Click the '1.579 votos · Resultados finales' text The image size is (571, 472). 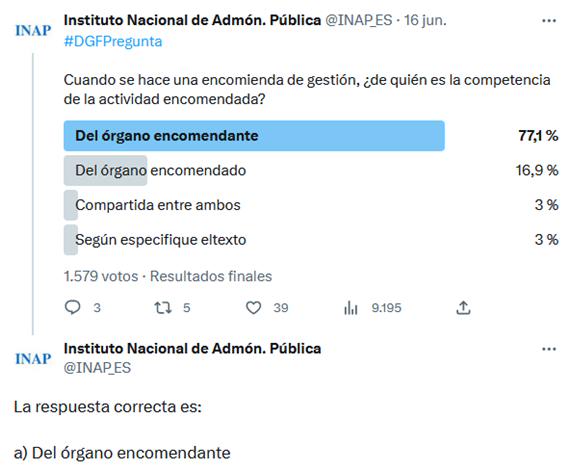click(168, 276)
